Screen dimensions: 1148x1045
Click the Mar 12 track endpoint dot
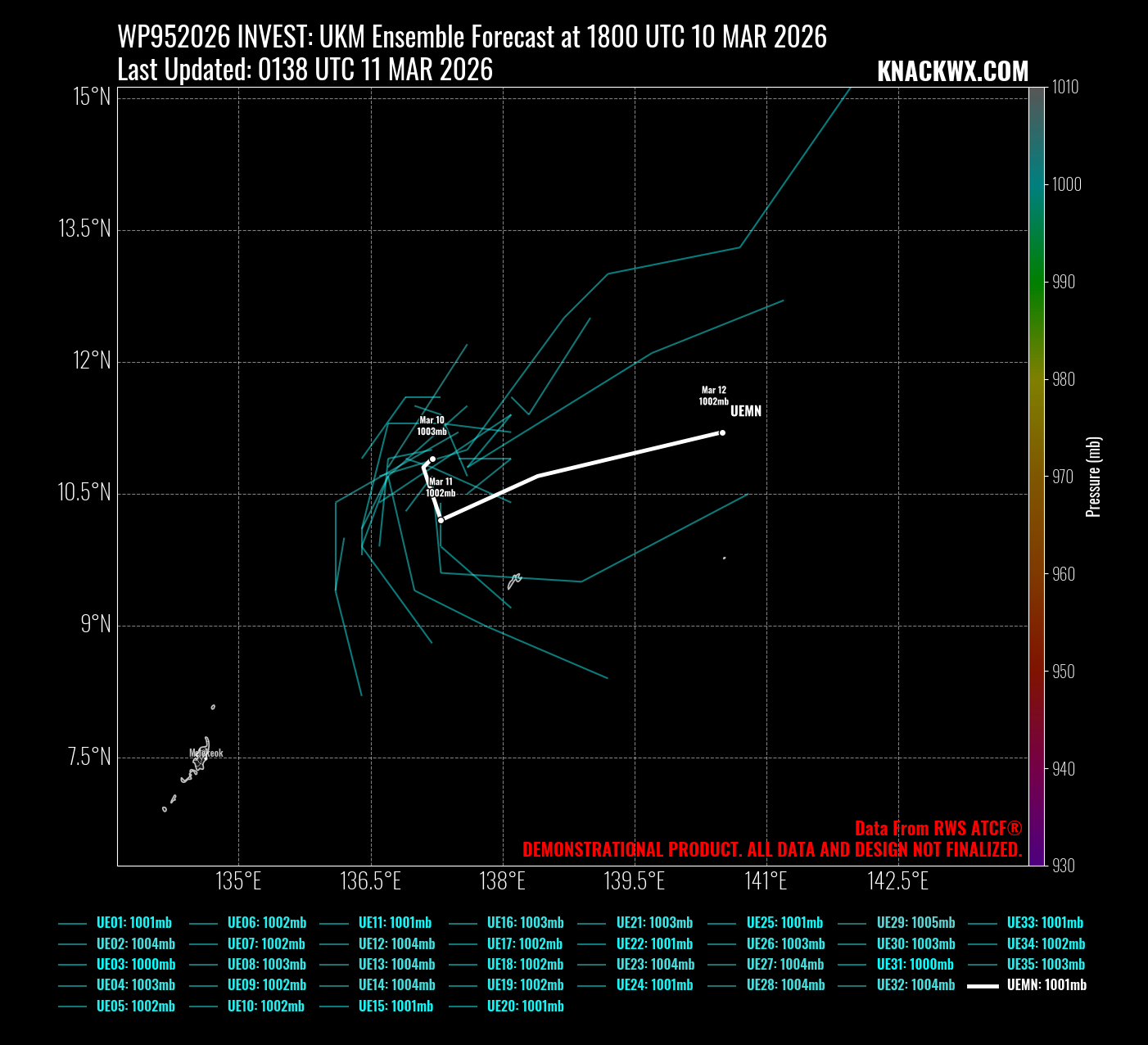click(x=722, y=432)
